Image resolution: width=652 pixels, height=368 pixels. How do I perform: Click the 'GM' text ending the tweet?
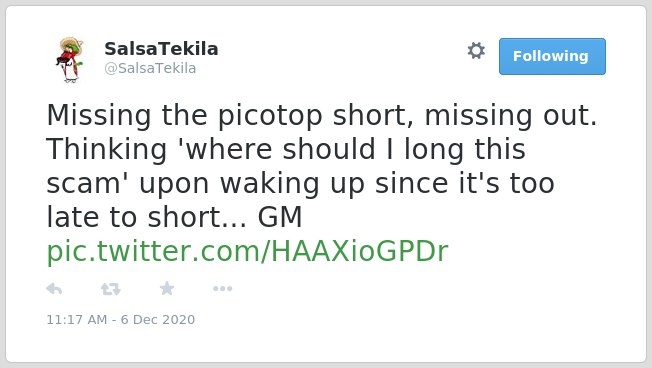click(280, 217)
